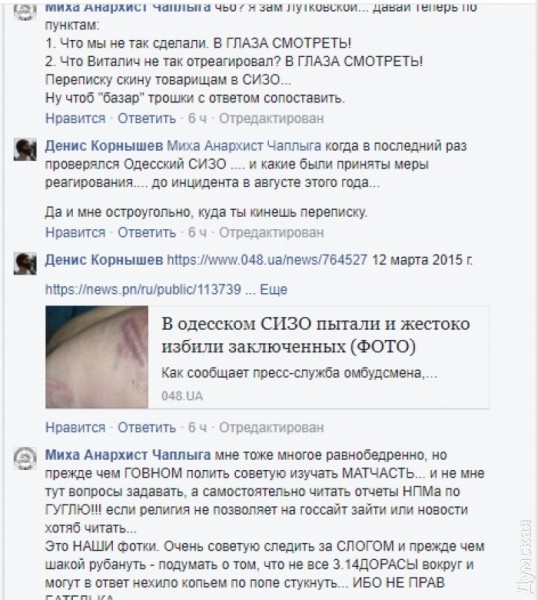Click the '6 ч' timestamp under article comment

[x=197, y=427]
